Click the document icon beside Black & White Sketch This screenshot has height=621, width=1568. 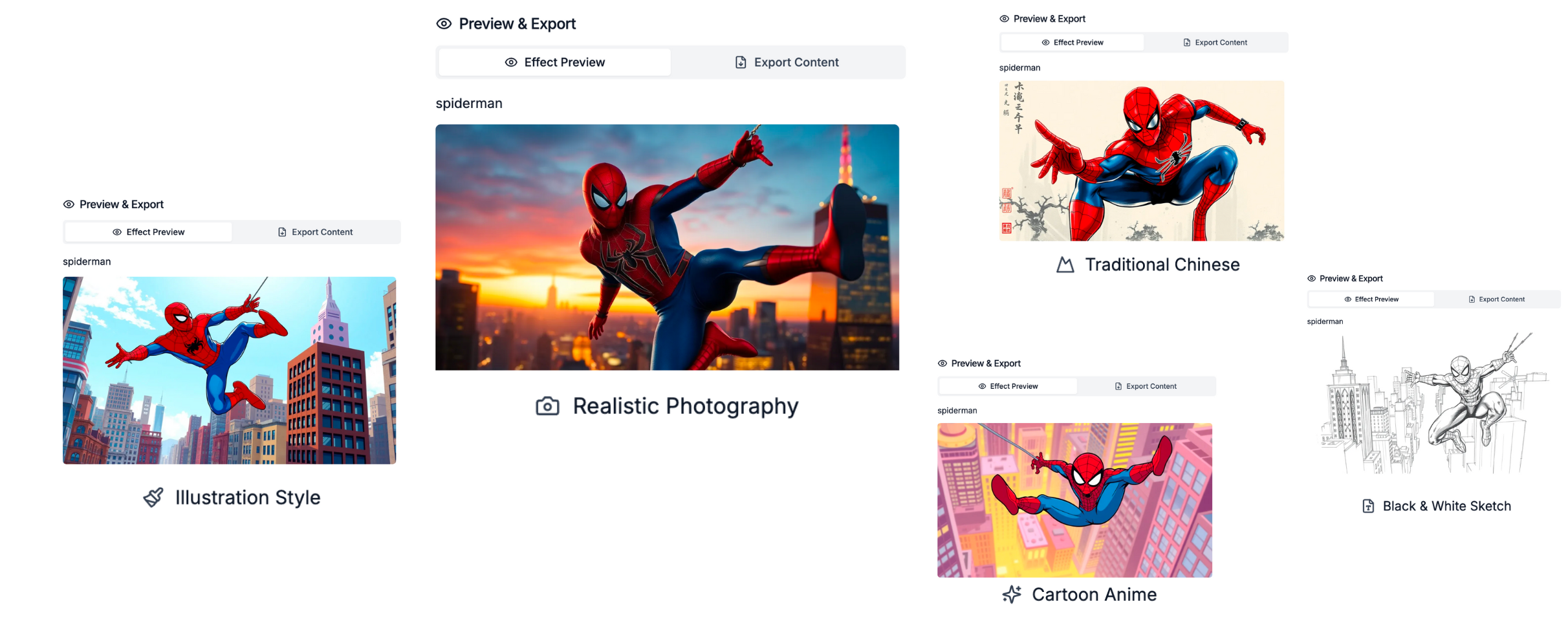coord(1368,507)
